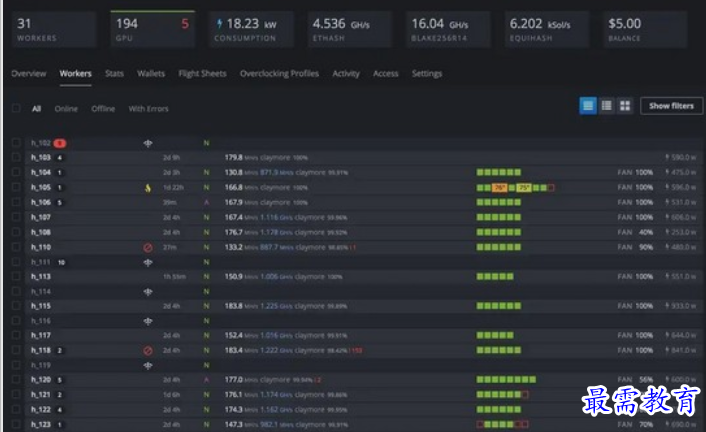Open worker h_108 details
Viewport: 706px width, 432px height.
coord(41,232)
